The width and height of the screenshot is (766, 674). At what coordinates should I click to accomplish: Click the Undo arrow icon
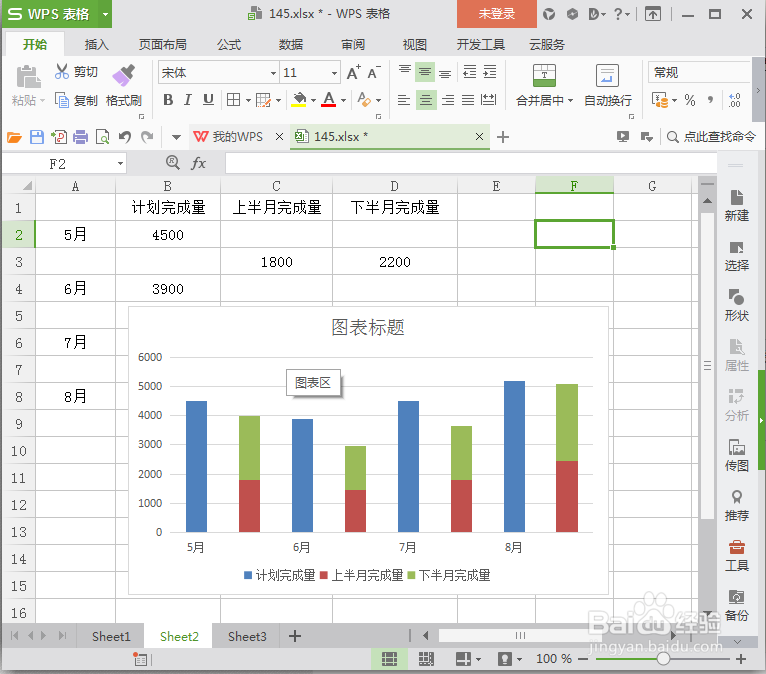[x=125, y=137]
